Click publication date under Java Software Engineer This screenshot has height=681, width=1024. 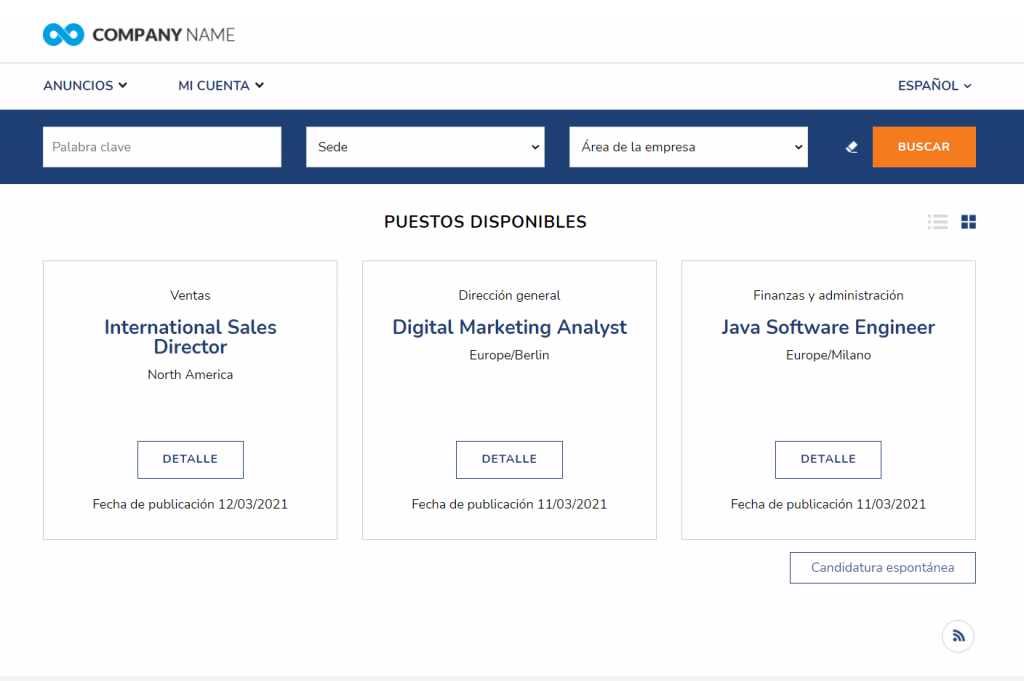click(x=828, y=504)
